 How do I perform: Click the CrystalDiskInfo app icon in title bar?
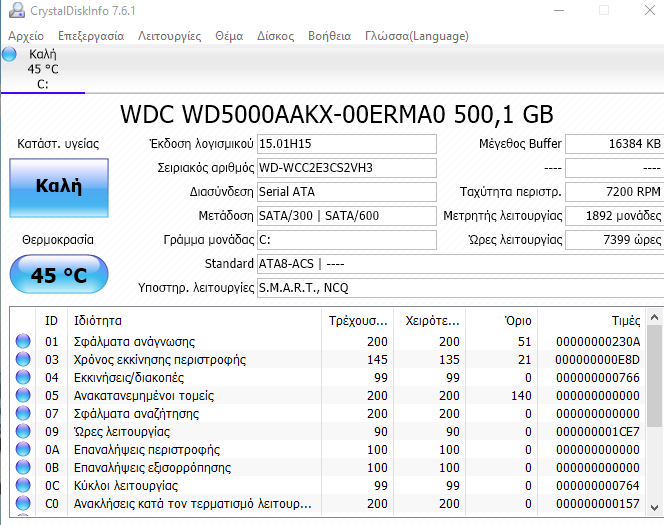coord(17,11)
